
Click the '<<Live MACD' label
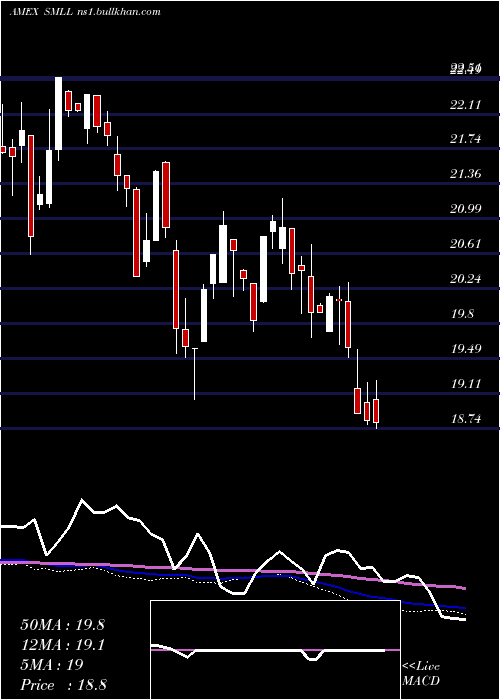pyautogui.click(x=421, y=674)
